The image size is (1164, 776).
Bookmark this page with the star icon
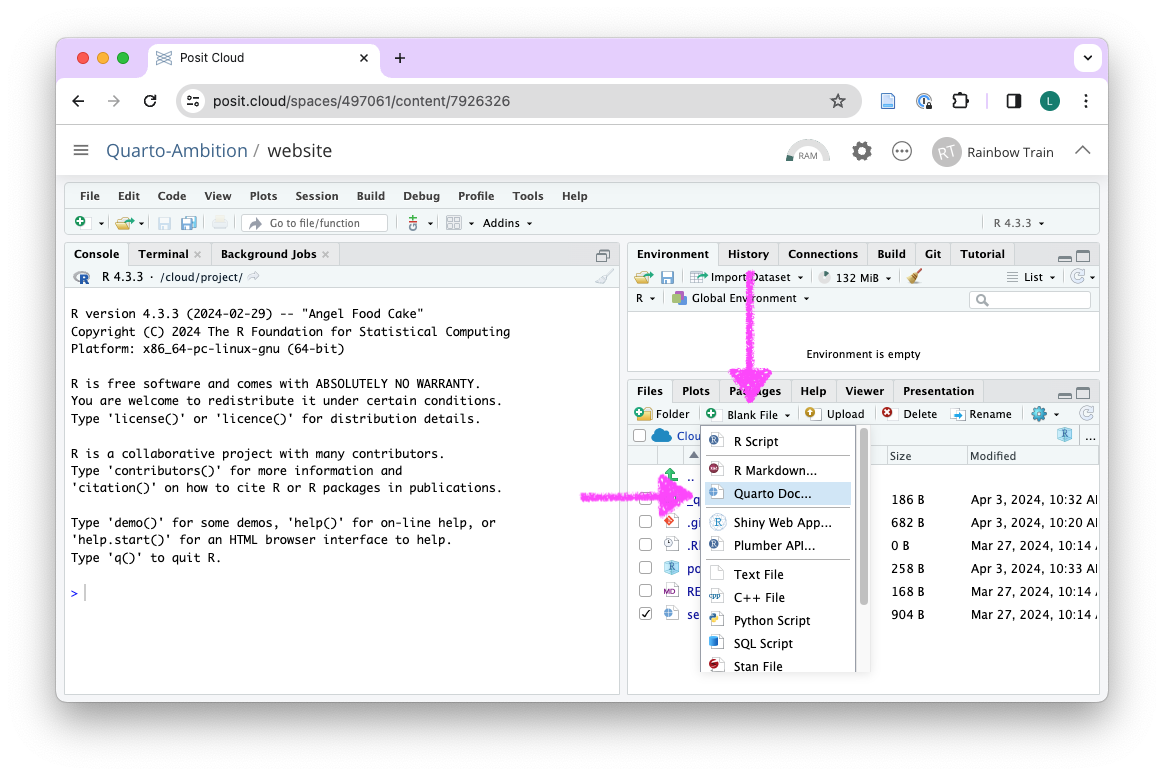[838, 101]
